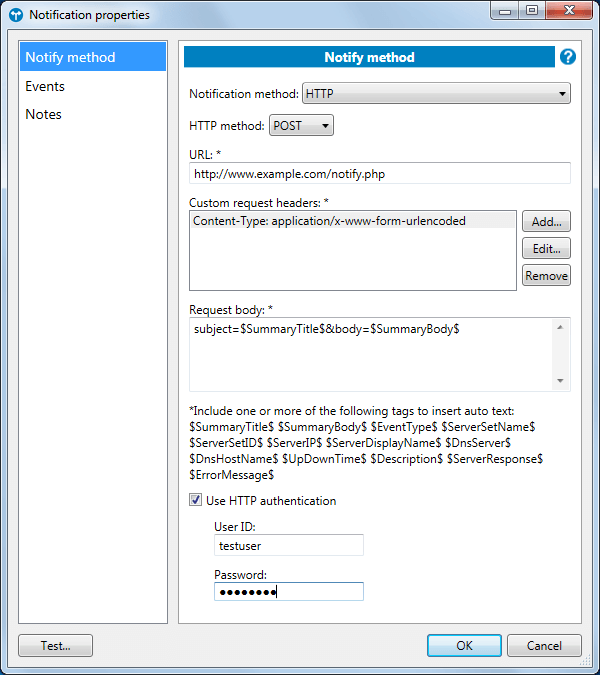Click the app icon in title bar
Viewport: 600px width, 675px height.
pos(15,15)
